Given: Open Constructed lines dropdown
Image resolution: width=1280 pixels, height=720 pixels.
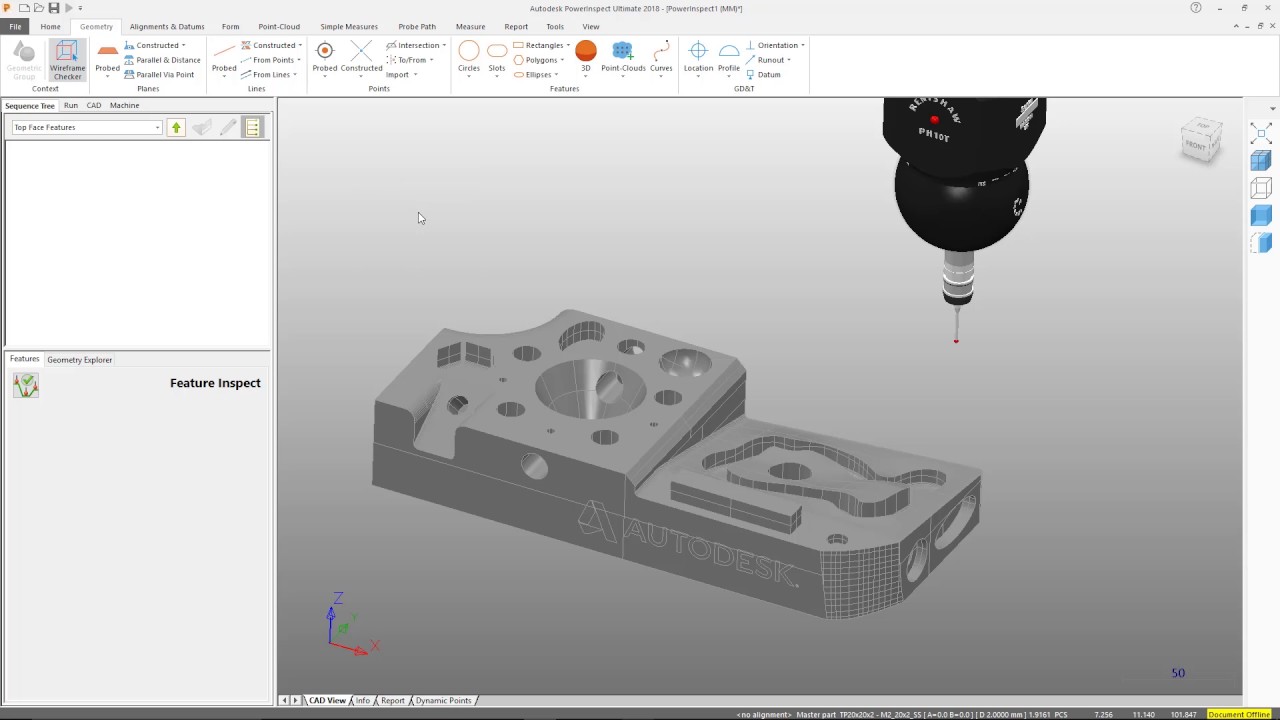Looking at the screenshot, I should click(x=271, y=45).
